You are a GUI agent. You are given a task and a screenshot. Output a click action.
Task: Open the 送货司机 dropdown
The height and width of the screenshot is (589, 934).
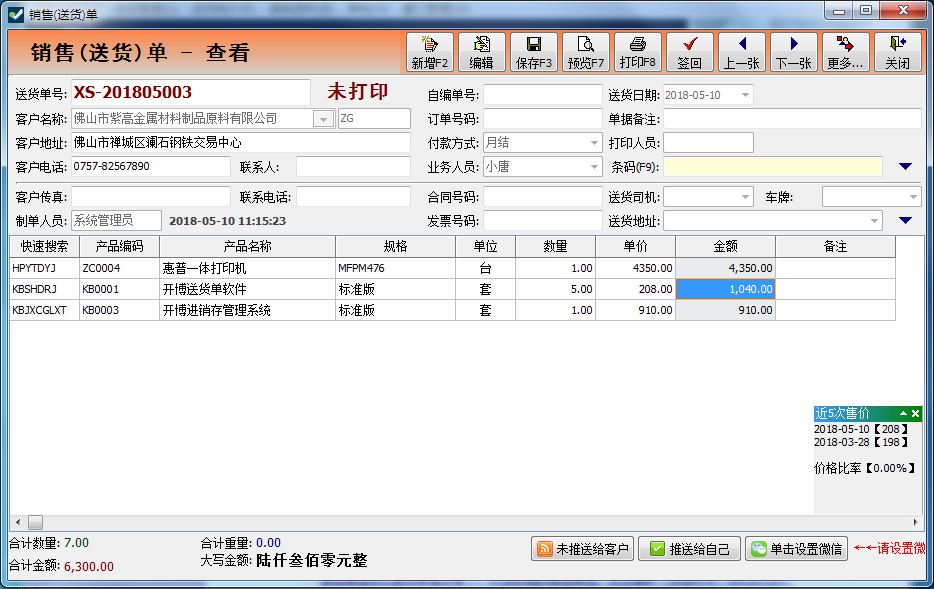(x=745, y=197)
